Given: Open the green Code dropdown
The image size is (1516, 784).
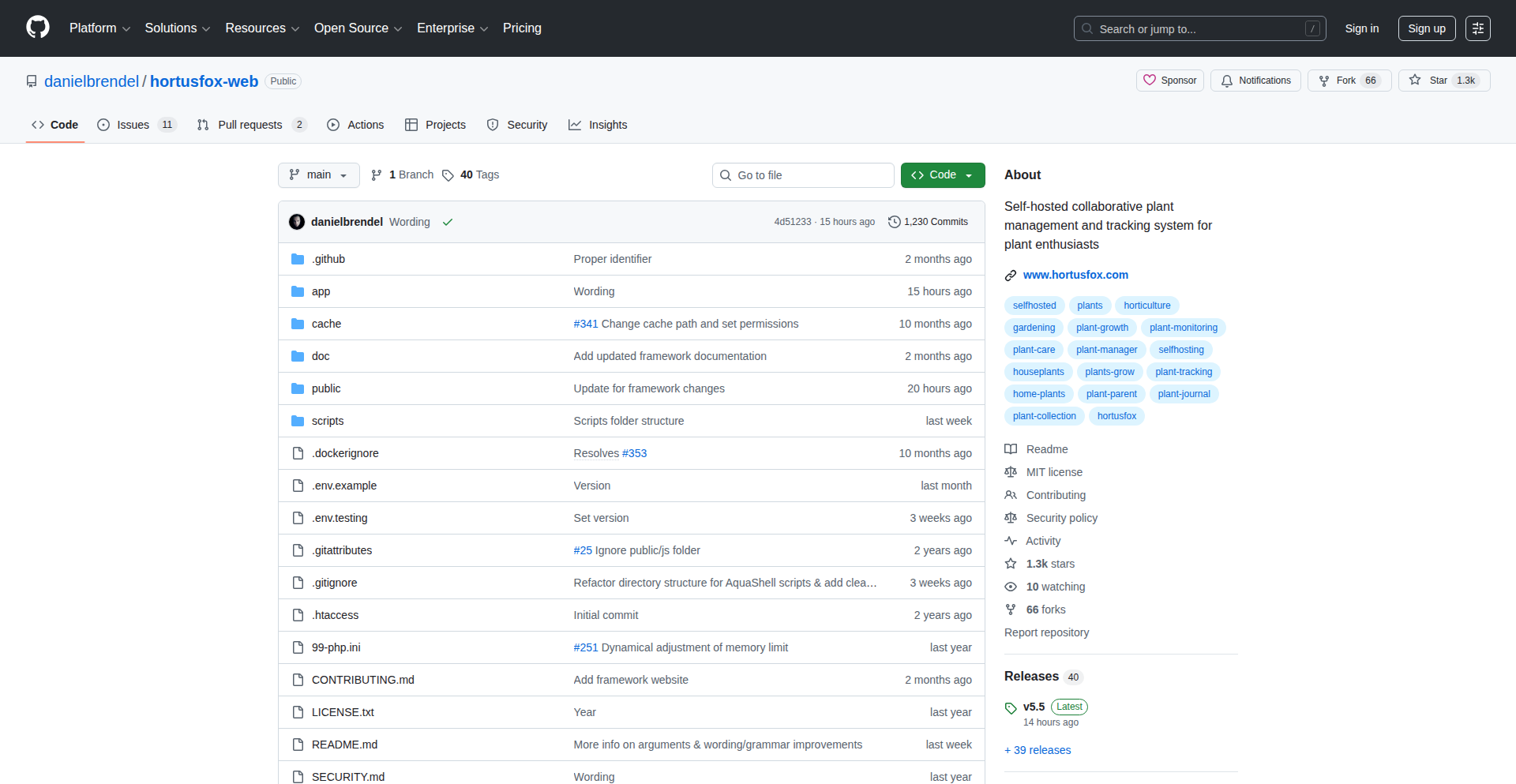Looking at the screenshot, I should [x=942, y=175].
